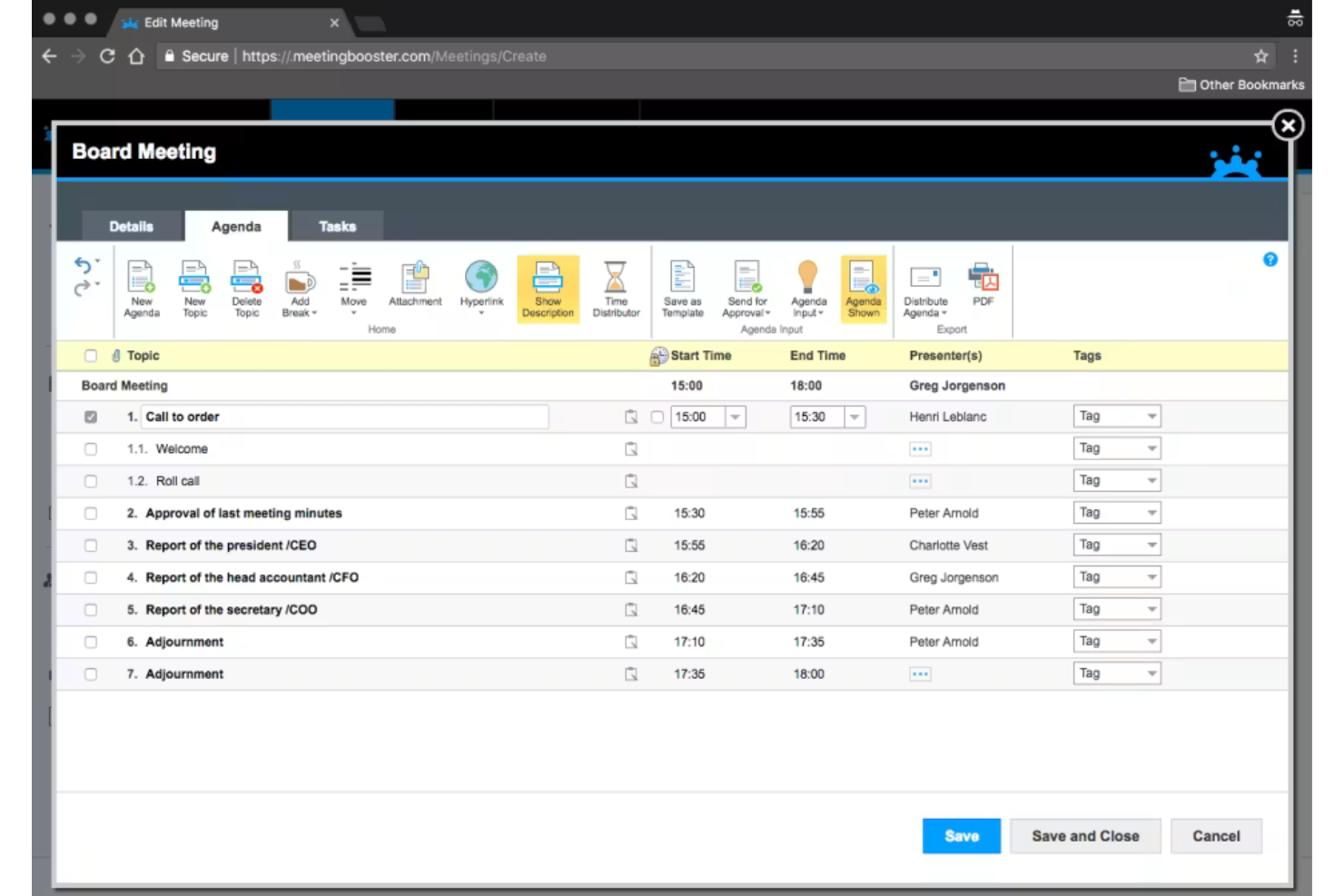Open the Tag dropdown for Call to order
This screenshot has width=1344, height=896.
click(x=1117, y=416)
